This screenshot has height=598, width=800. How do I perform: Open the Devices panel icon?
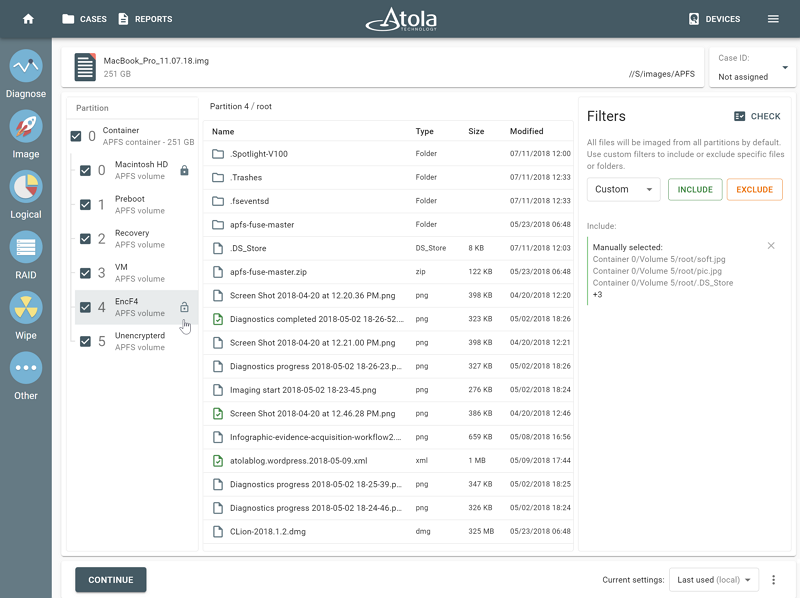[694, 19]
